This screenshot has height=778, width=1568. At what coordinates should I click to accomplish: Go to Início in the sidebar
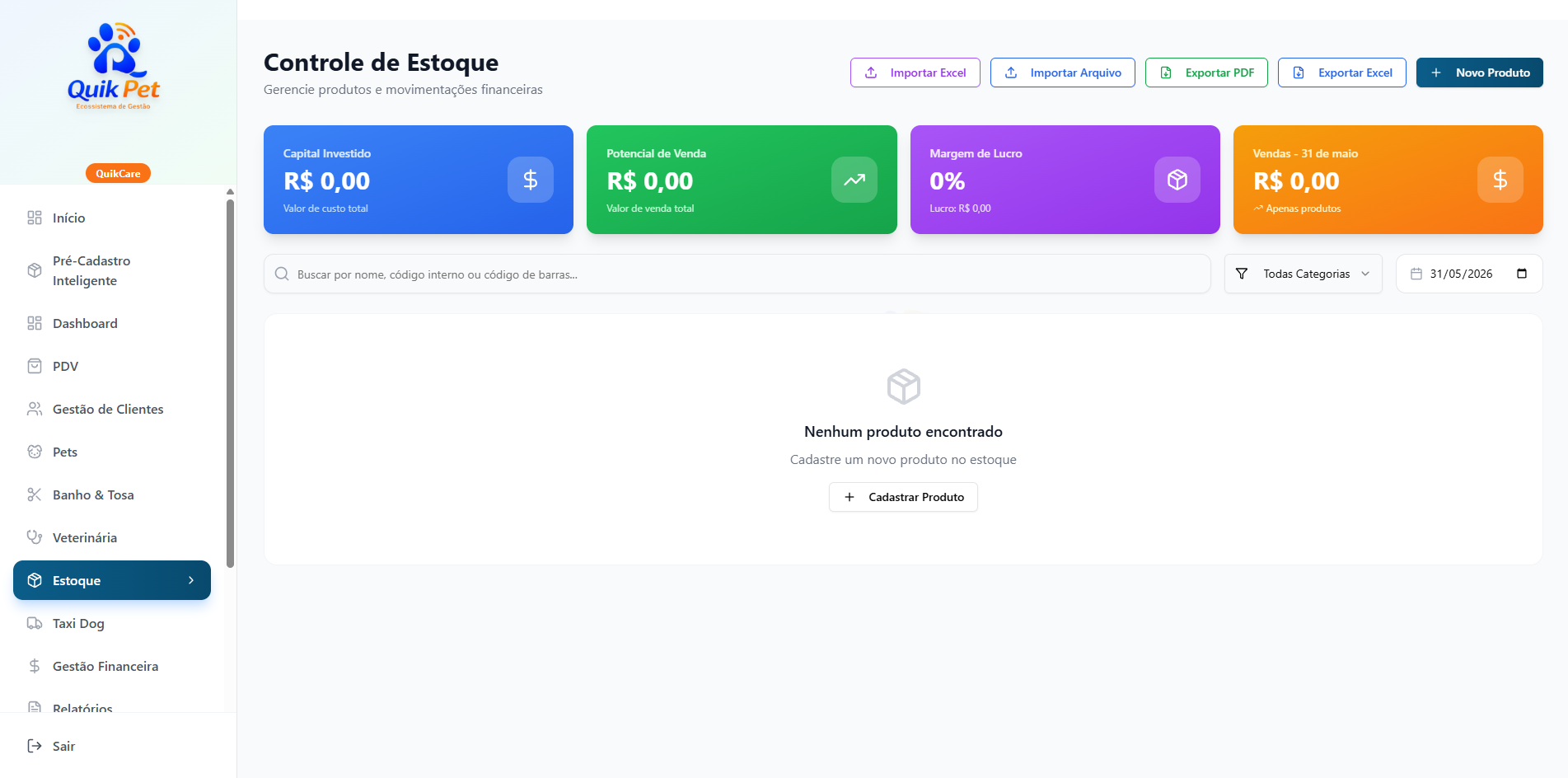coord(112,218)
